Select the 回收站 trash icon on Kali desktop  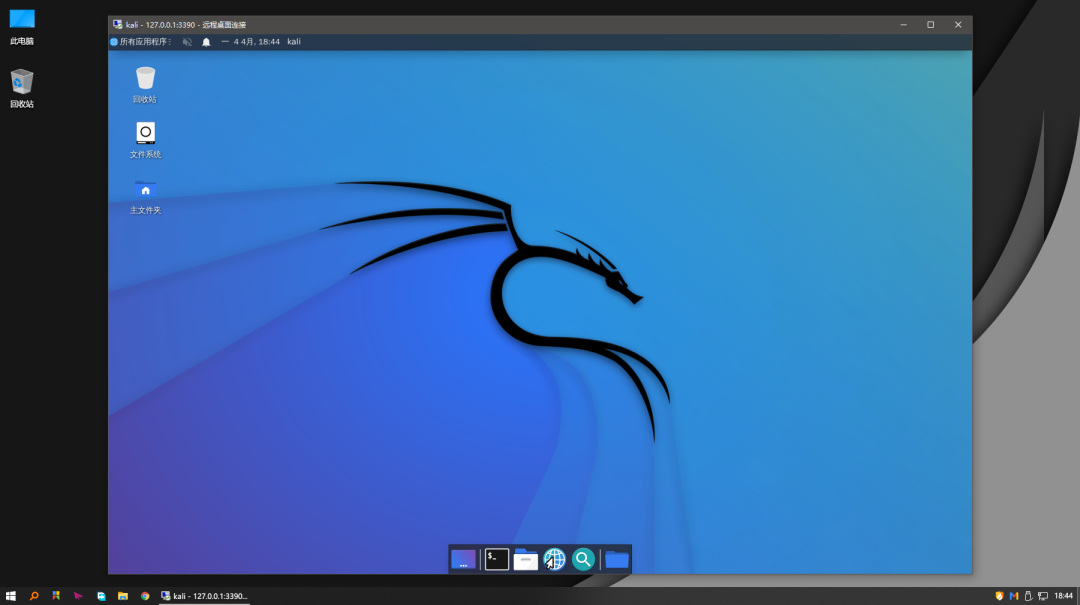tap(145, 85)
